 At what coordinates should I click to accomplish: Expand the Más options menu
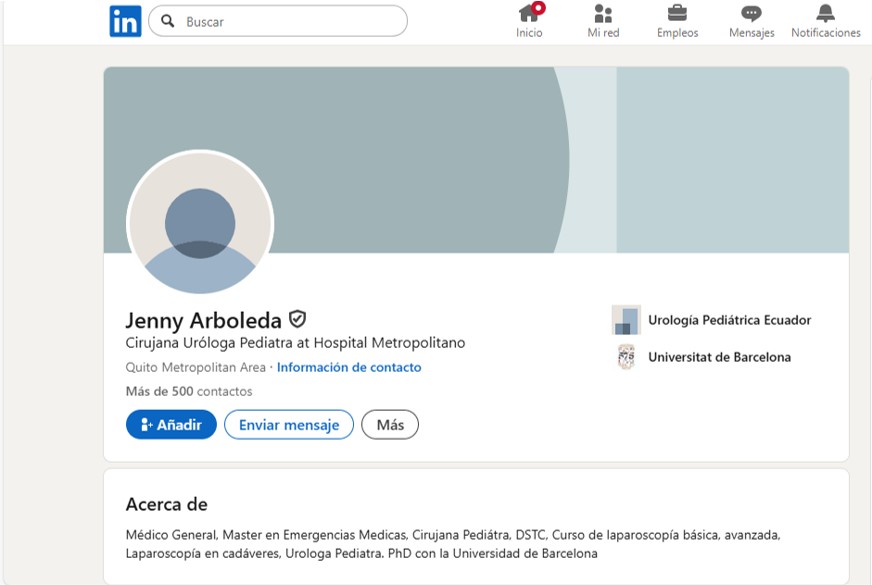(x=390, y=425)
